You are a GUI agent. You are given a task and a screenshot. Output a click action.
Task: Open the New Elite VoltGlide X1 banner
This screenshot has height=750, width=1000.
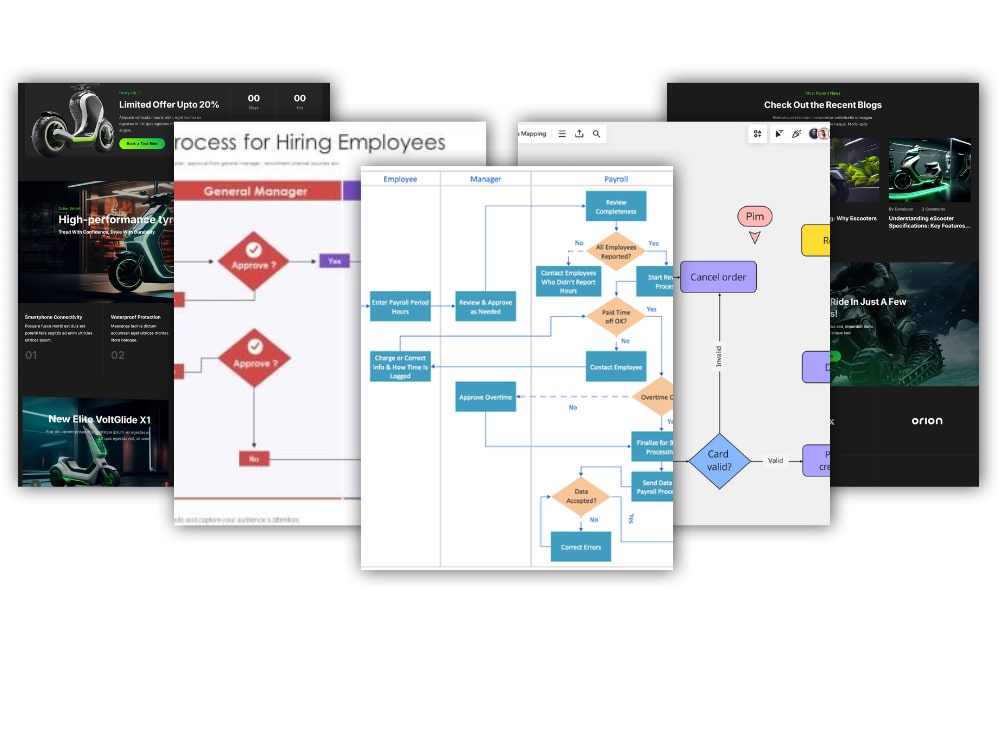97,441
